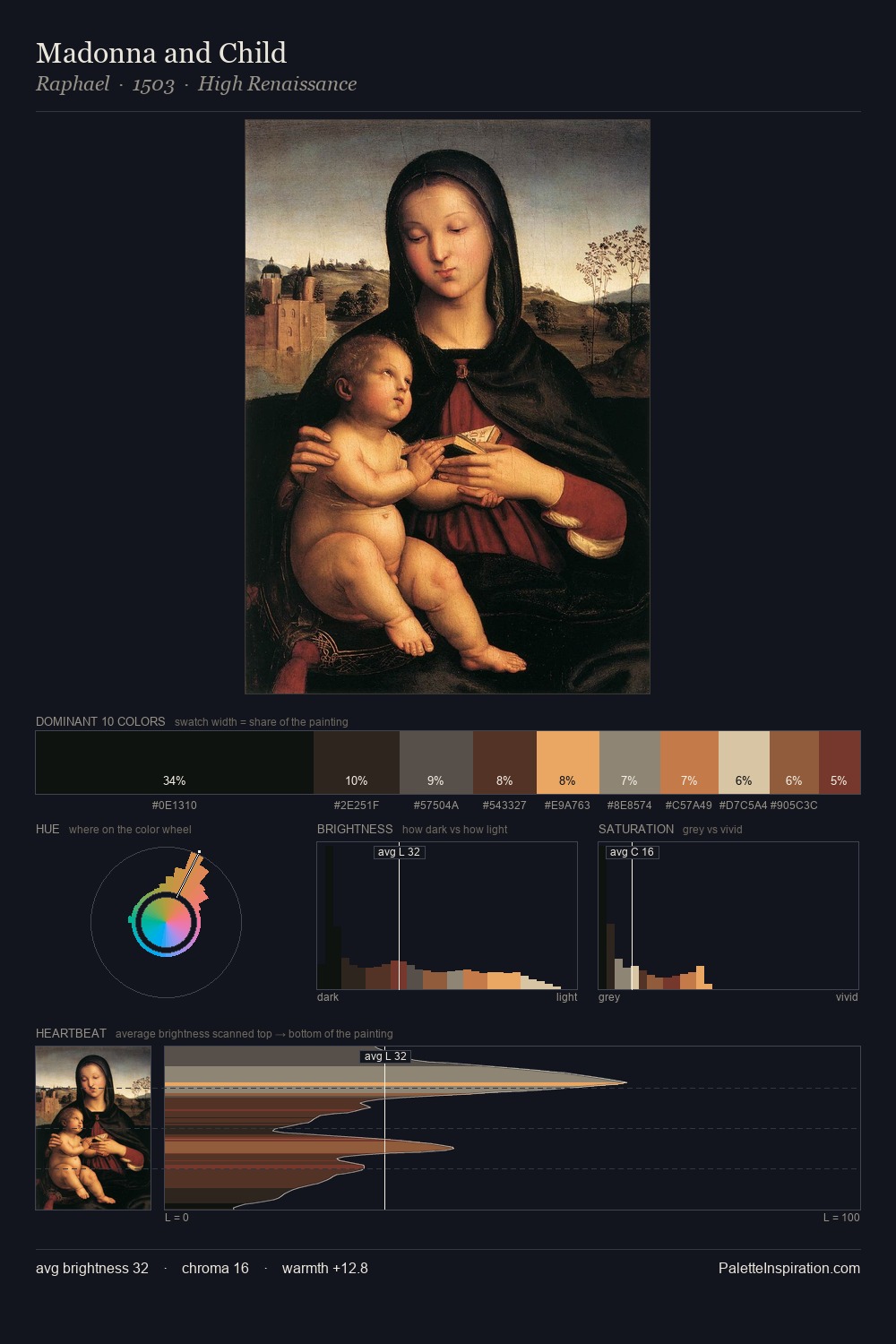896x1344 pixels.
Task: Click the hue color wheel
Action: click(x=166, y=922)
